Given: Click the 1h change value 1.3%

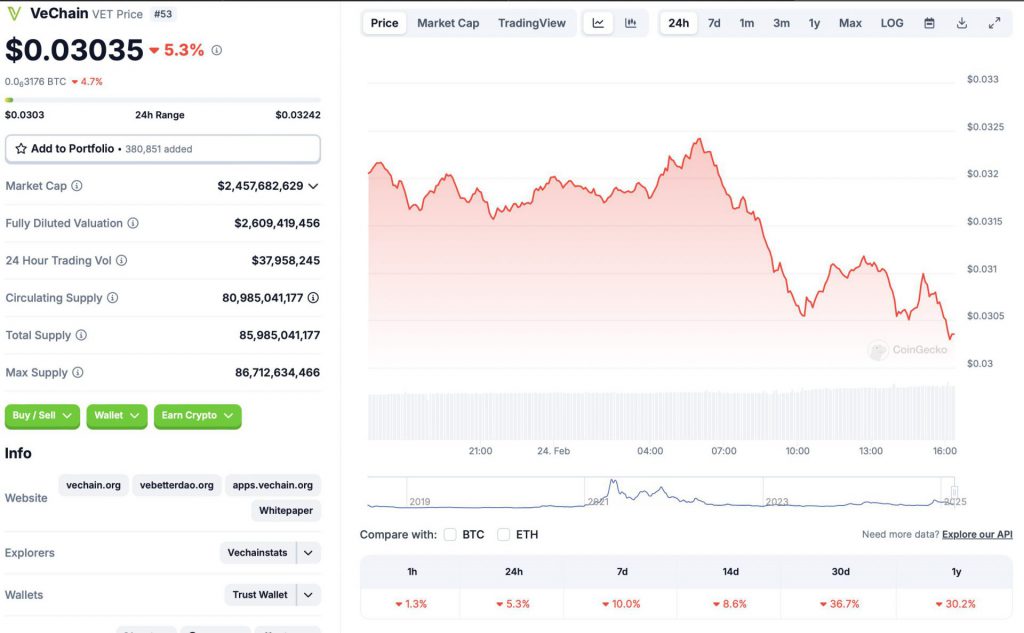Looking at the screenshot, I should click(411, 604).
